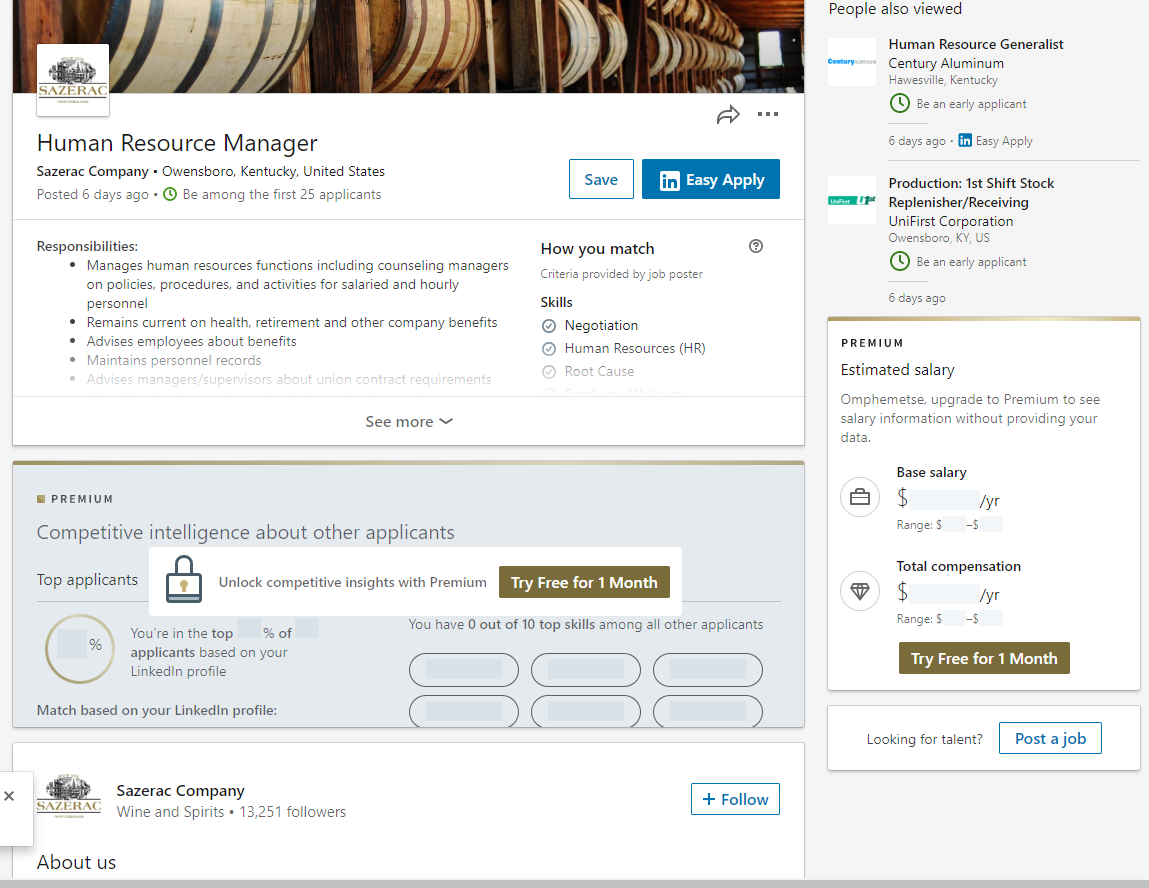Click the share arrow icon
The width and height of the screenshot is (1149, 888).
[728, 115]
